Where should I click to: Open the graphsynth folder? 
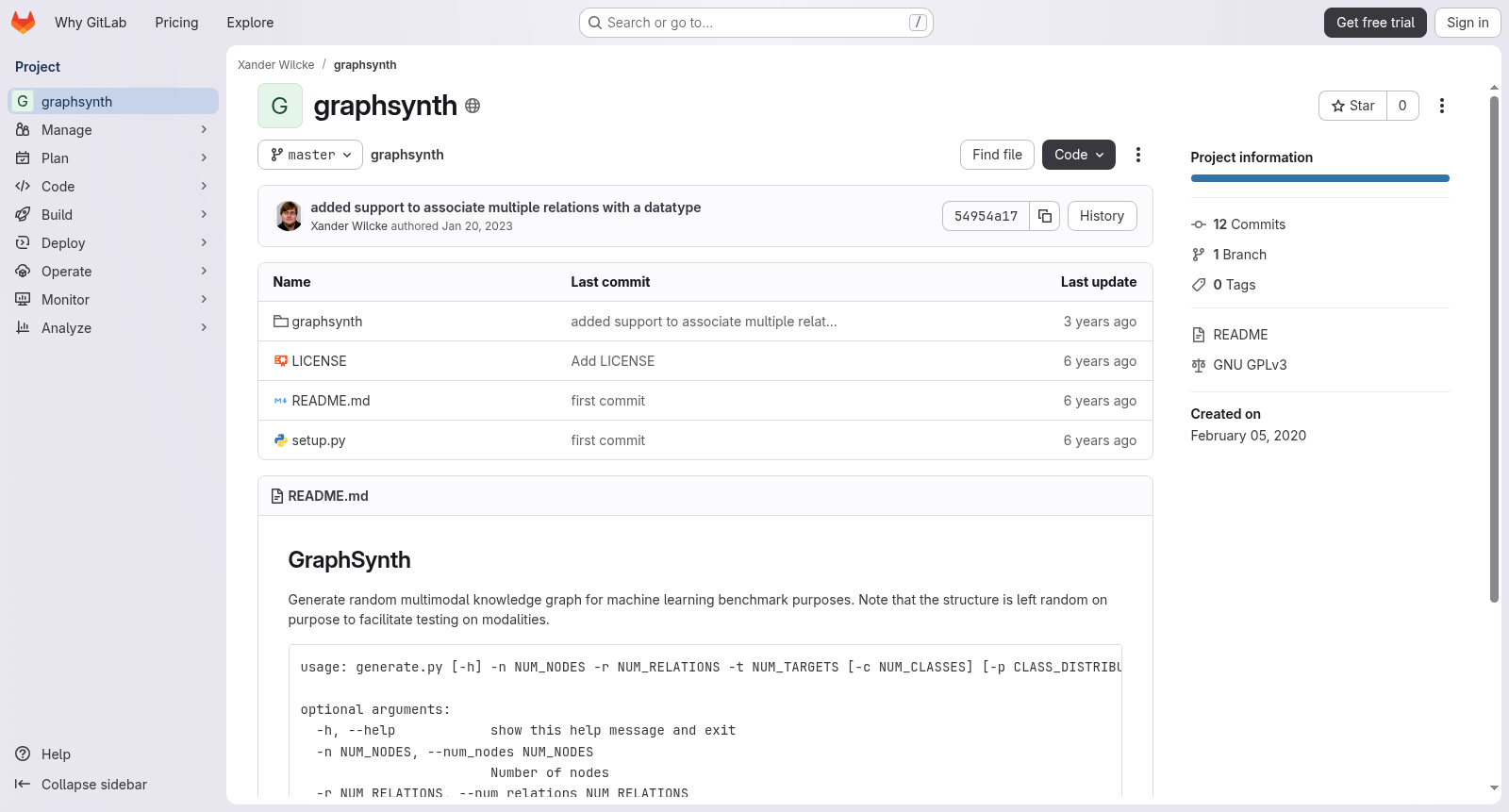pos(326,322)
